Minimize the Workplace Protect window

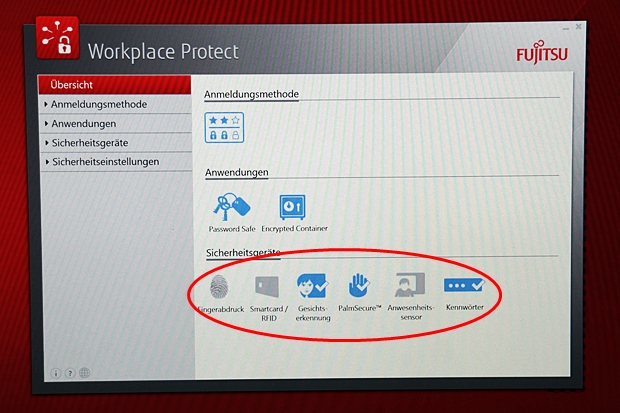(566, 28)
